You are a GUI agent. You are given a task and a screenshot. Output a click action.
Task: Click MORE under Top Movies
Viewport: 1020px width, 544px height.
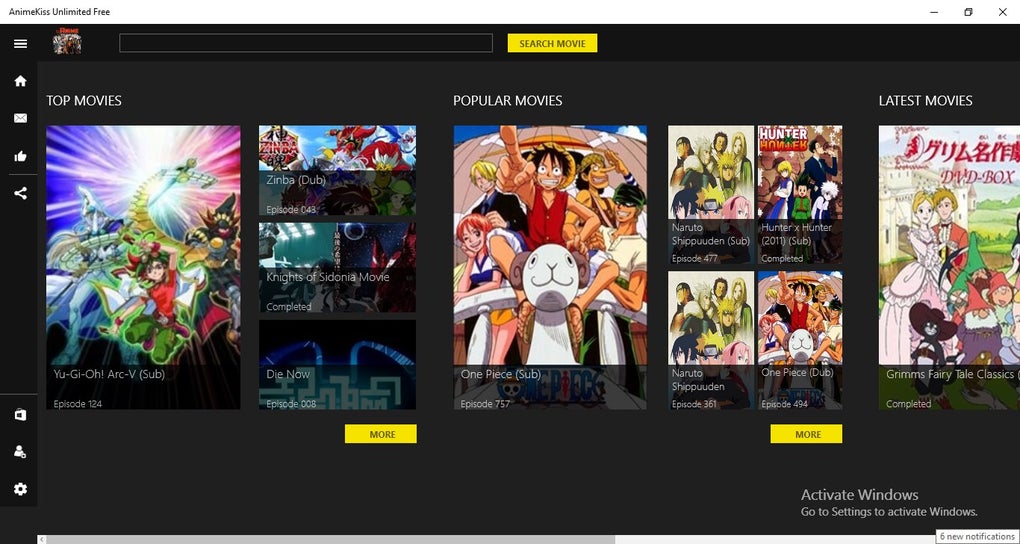click(381, 434)
